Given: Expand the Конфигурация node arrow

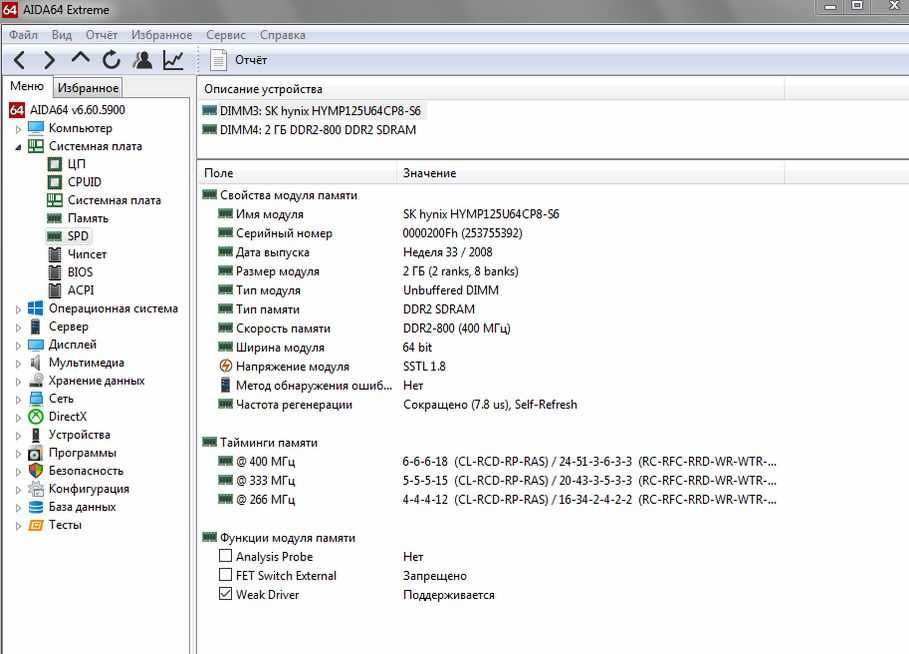Looking at the screenshot, I should coord(18,490).
